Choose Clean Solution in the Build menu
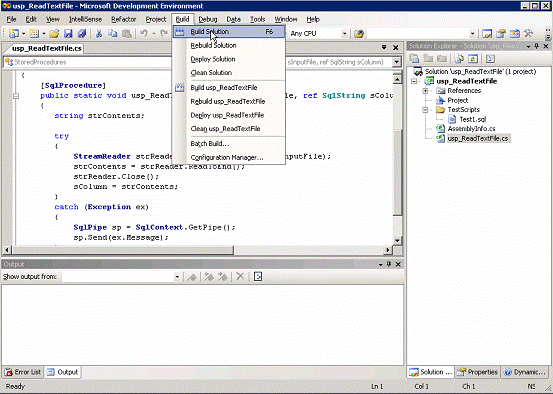The width and height of the screenshot is (553, 394). coord(229,73)
